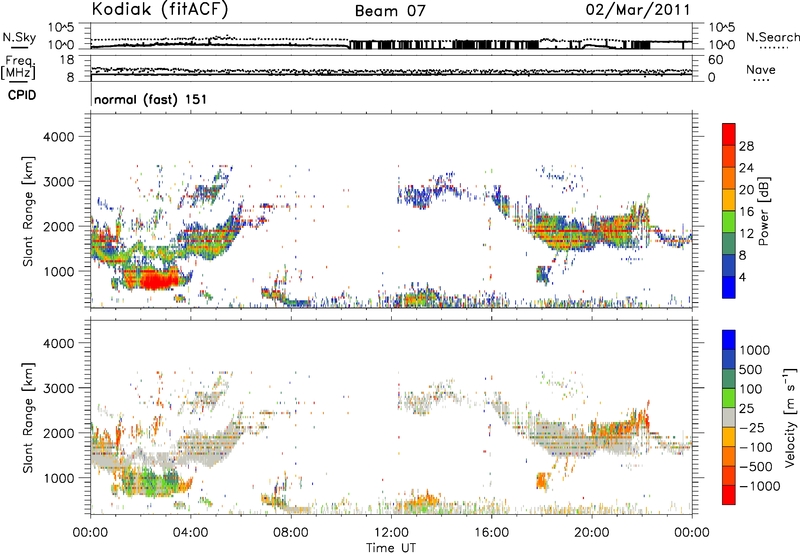This screenshot has height=554, width=800.
Task: Click the "500" label on Velocity colorbar
Action: (x=751, y=369)
